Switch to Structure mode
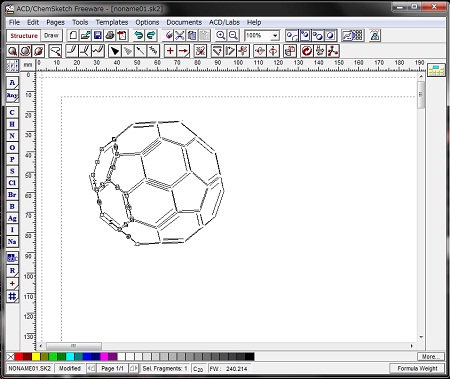 click(24, 35)
